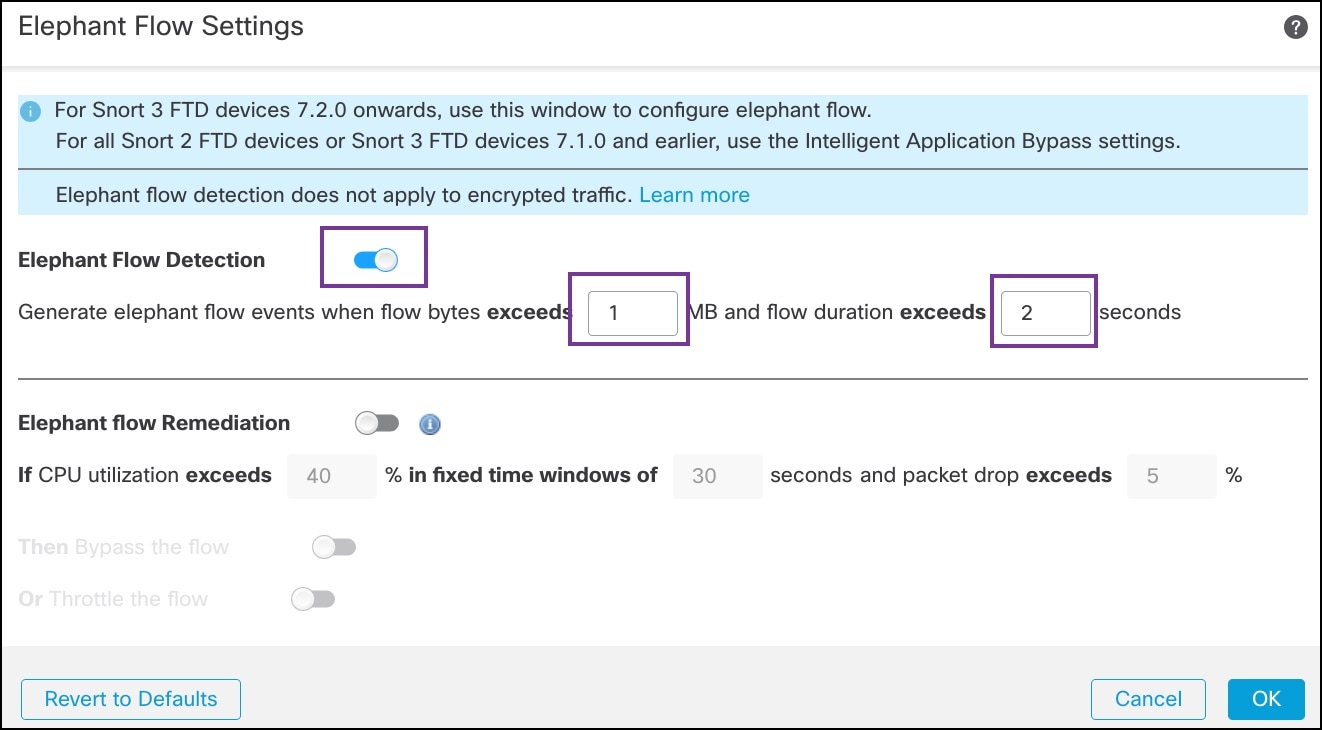Screen dimensions: 1322x730
Task: Click the fixed time windows seconds field
Action: coord(717,476)
